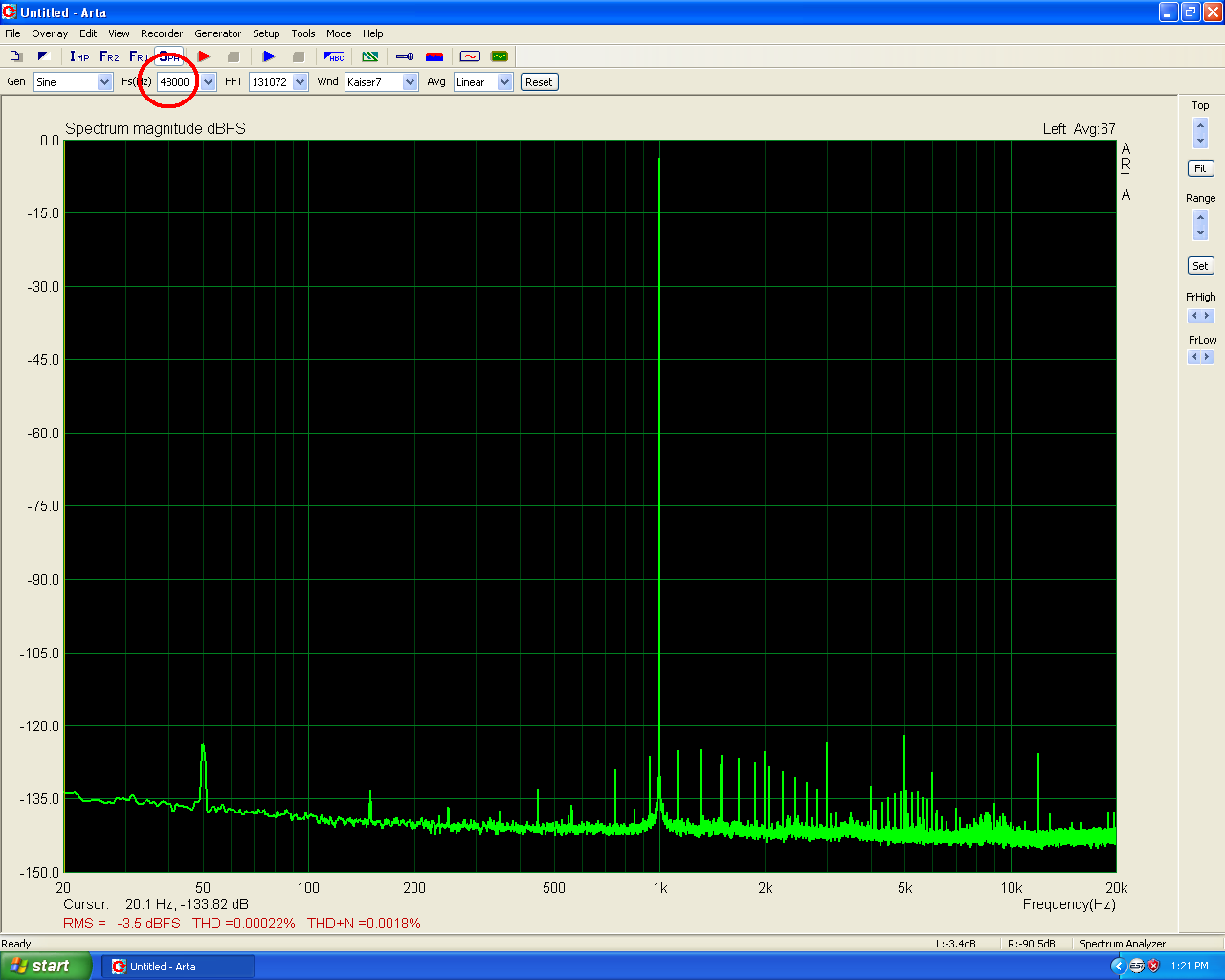
Task: Click FrLow right arrow
Action: point(1207,357)
